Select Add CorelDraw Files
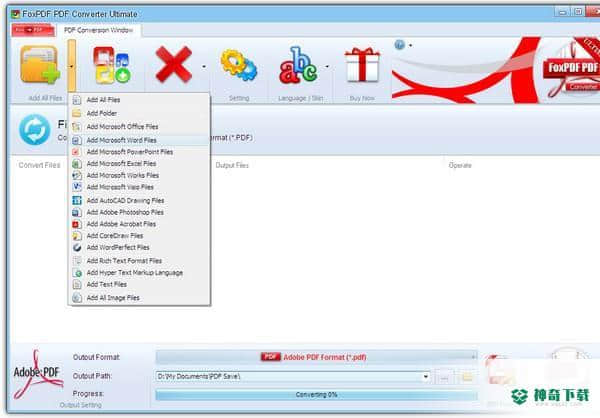 [x=139, y=236]
